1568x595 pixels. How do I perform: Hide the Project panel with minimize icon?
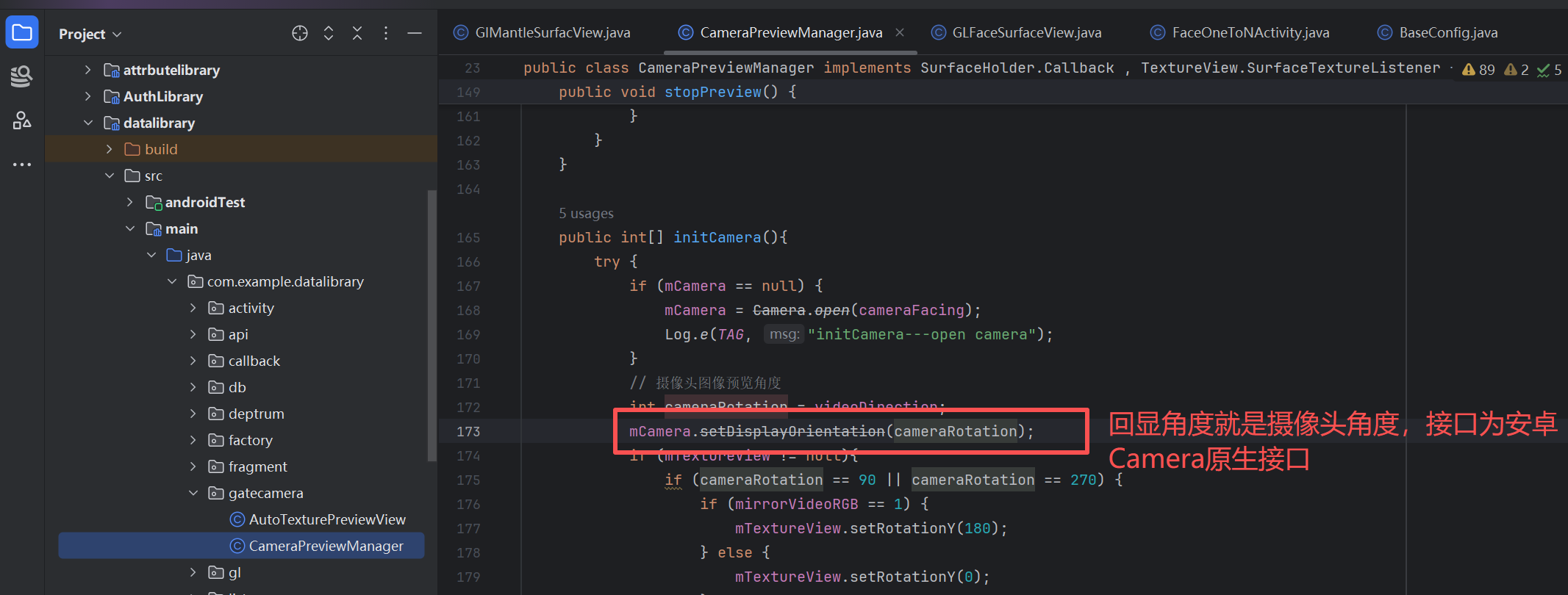415,33
